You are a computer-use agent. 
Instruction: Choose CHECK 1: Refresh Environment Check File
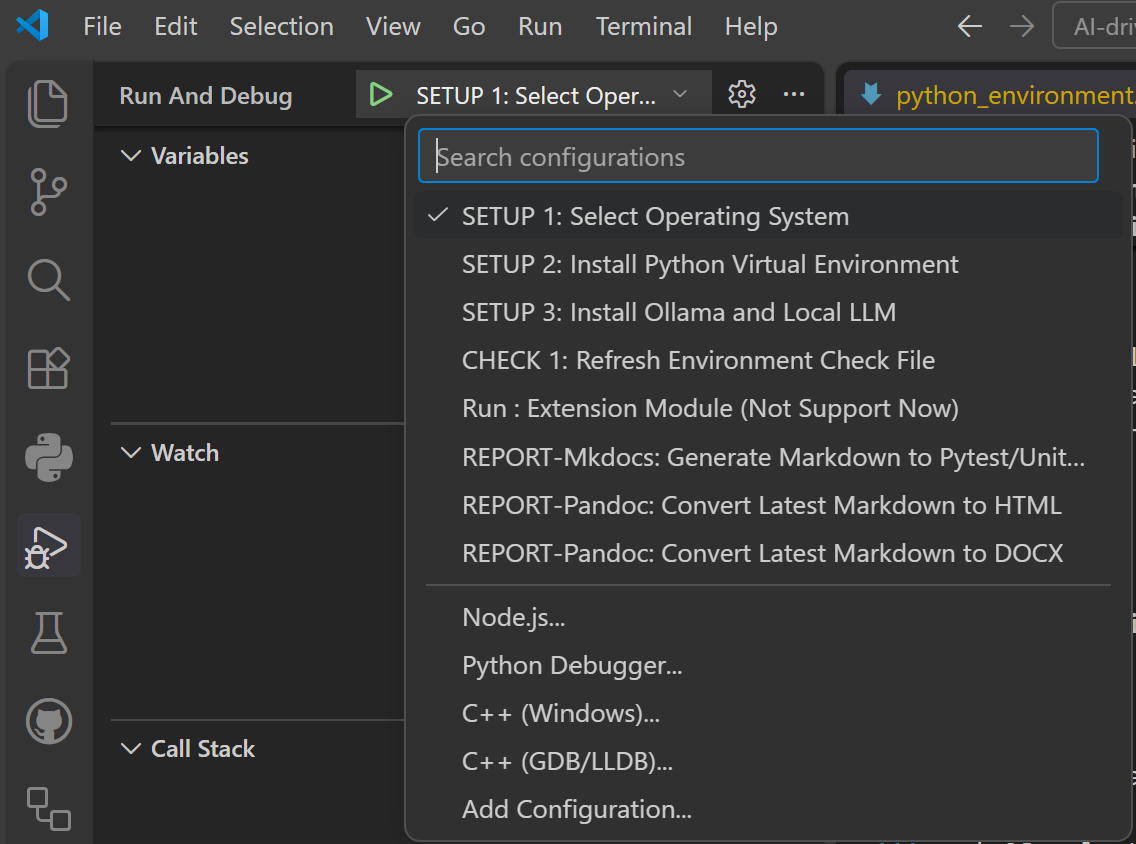tap(768, 360)
